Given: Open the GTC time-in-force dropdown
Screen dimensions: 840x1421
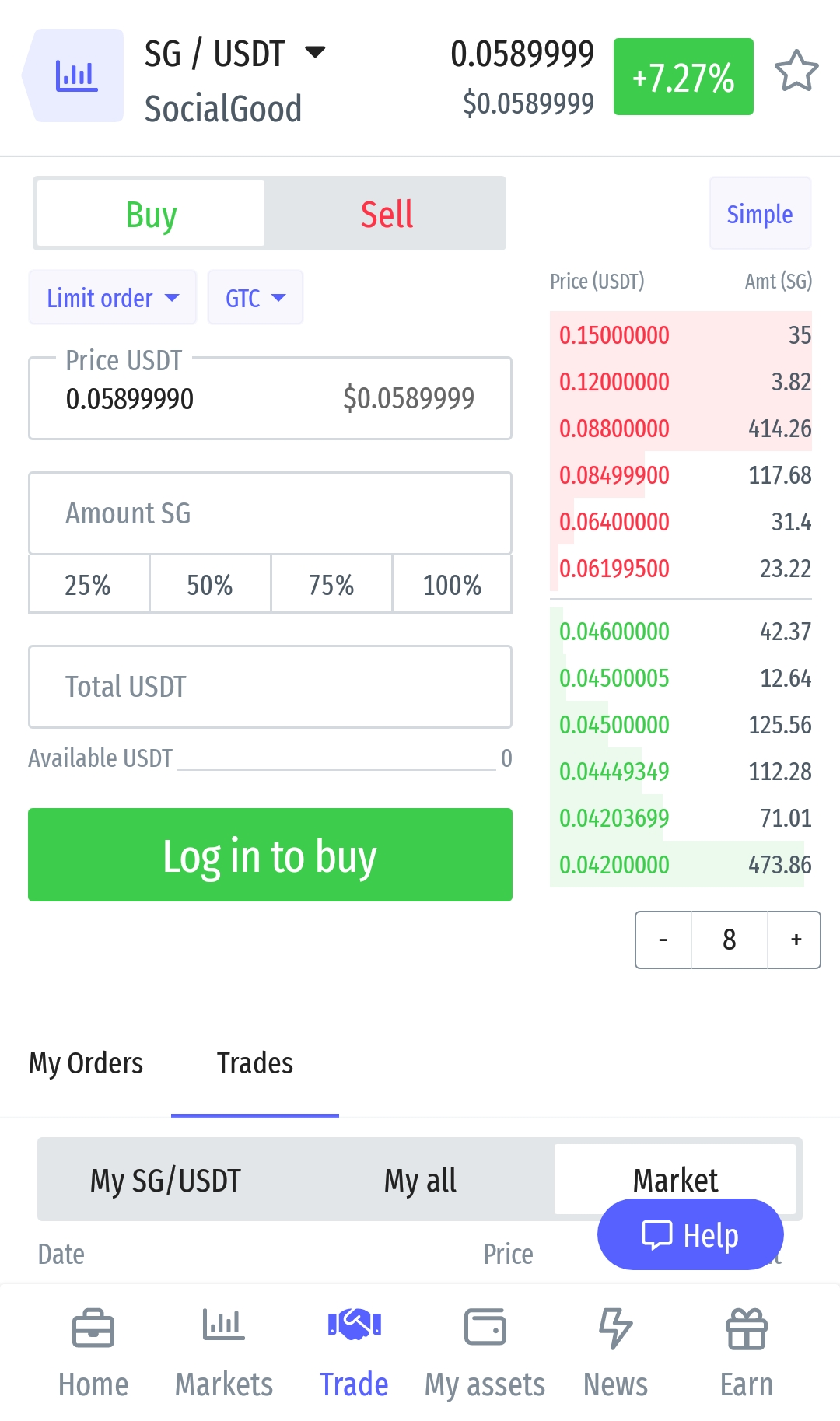Looking at the screenshot, I should tap(255, 298).
